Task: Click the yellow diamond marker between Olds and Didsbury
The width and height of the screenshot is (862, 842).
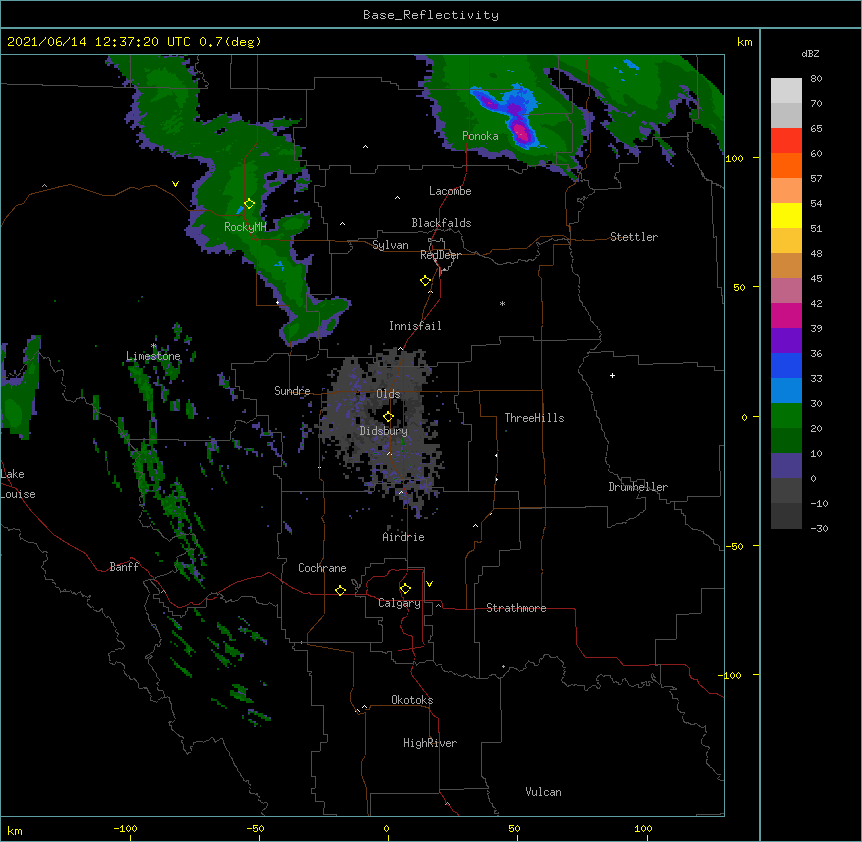Action: click(x=388, y=417)
